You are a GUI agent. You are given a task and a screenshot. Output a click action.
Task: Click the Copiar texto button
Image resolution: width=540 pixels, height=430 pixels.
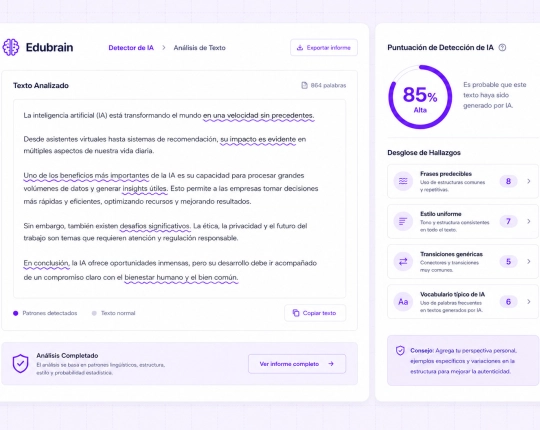[315, 313]
